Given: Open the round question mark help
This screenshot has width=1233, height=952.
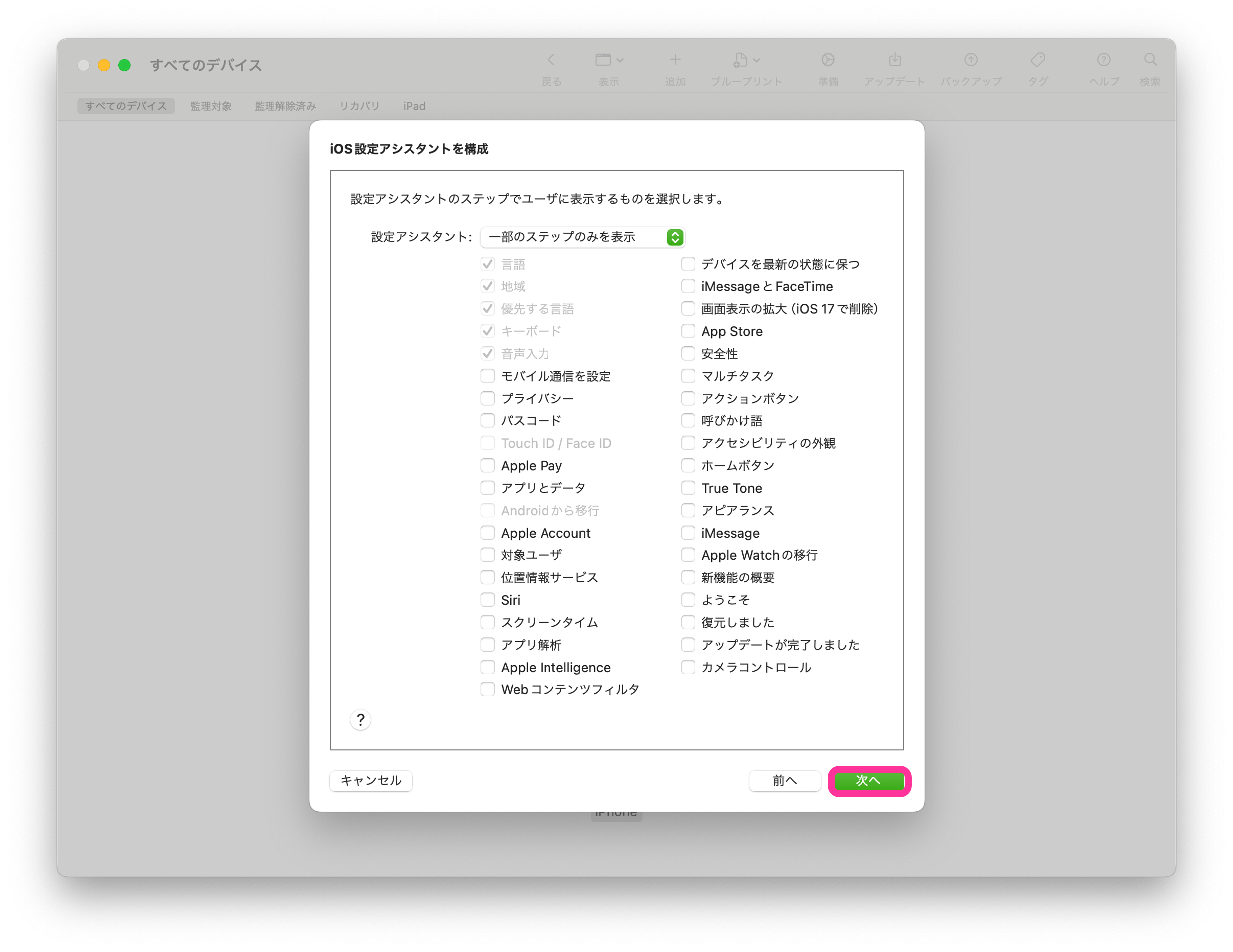Looking at the screenshot, I should coord(360,720).
